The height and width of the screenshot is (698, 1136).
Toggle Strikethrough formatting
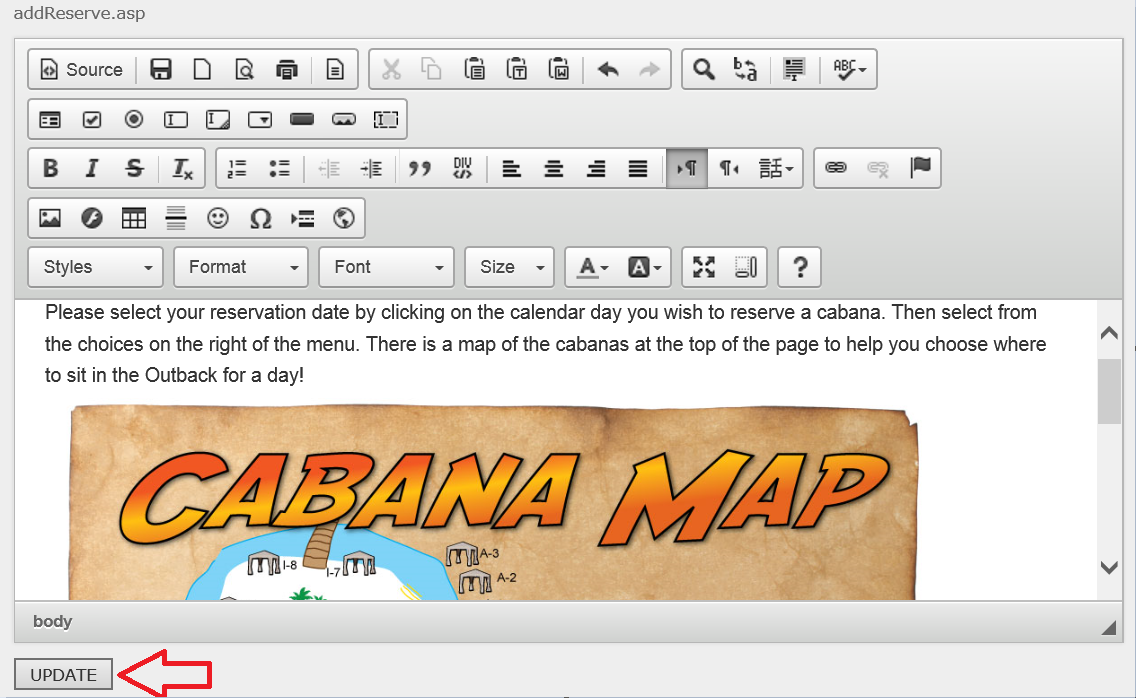click(x=134, y=169)
